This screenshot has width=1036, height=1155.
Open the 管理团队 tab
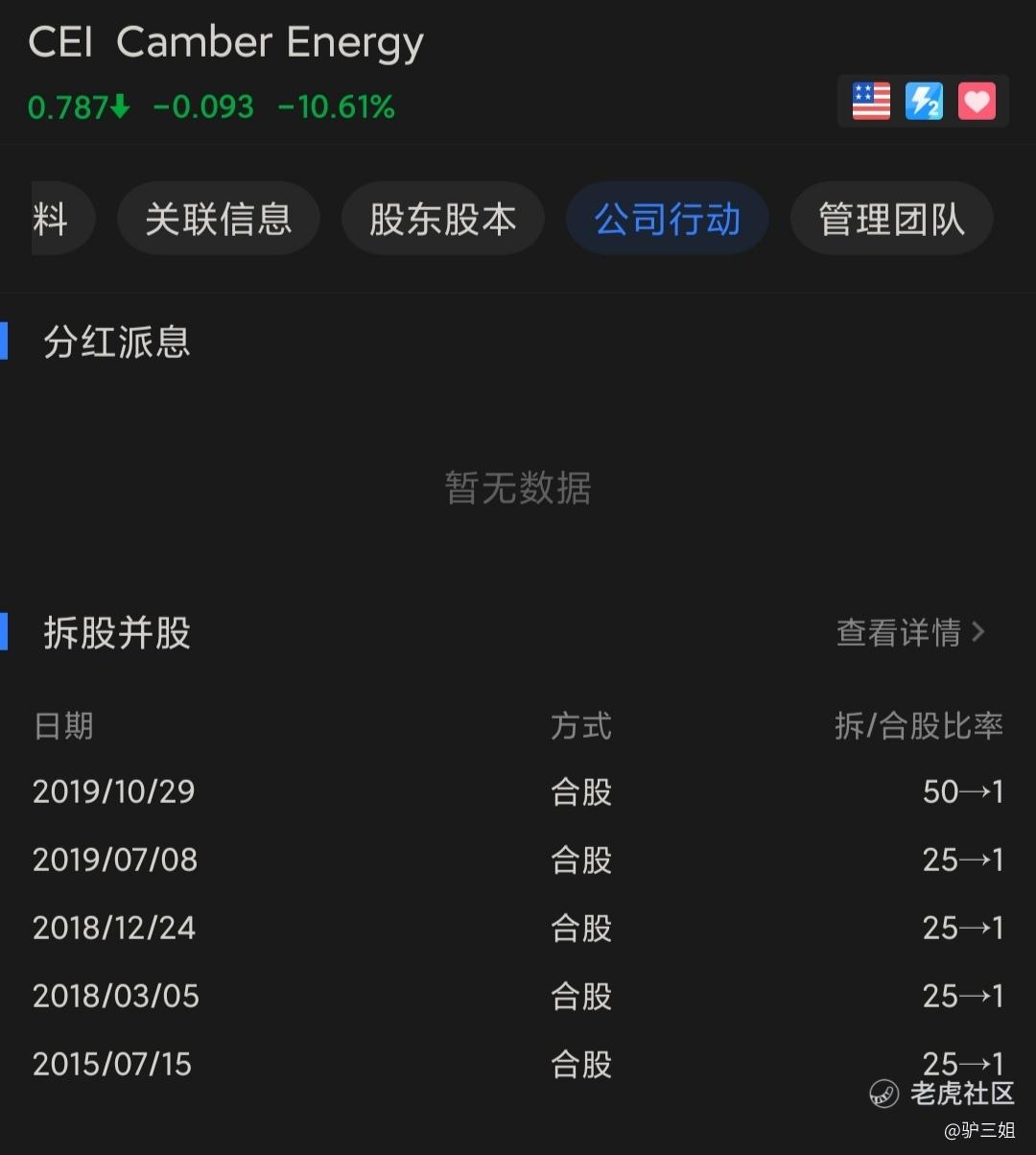point(892,219)
